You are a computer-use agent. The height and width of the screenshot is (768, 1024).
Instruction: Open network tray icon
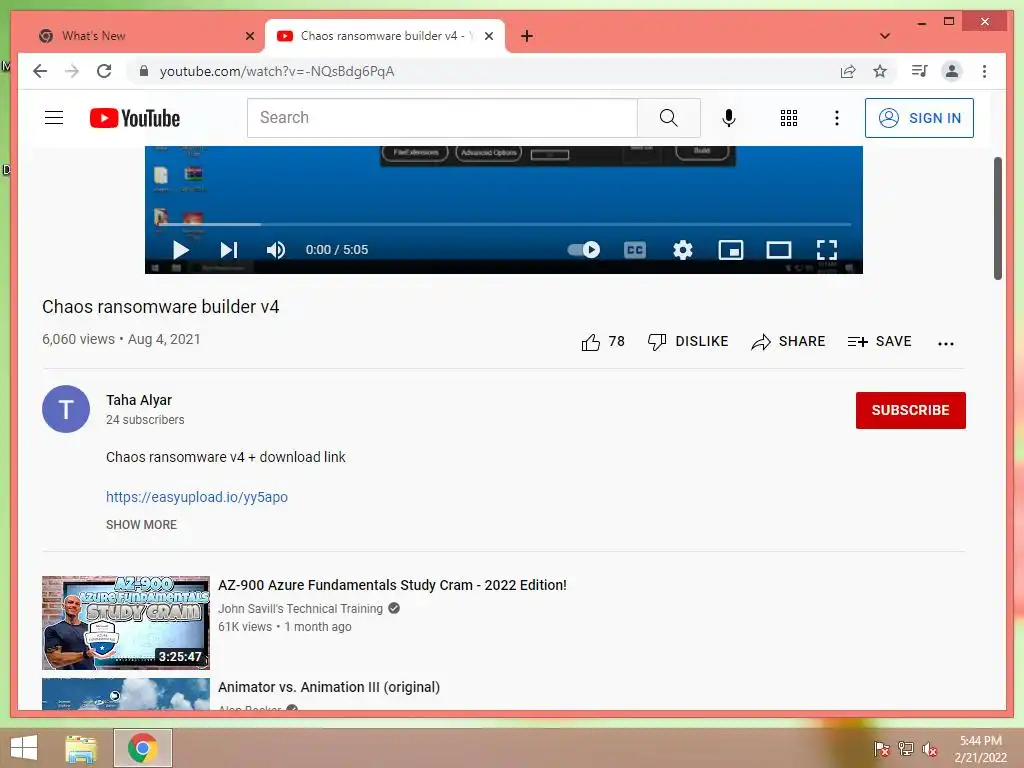click(x=906, y=749)
